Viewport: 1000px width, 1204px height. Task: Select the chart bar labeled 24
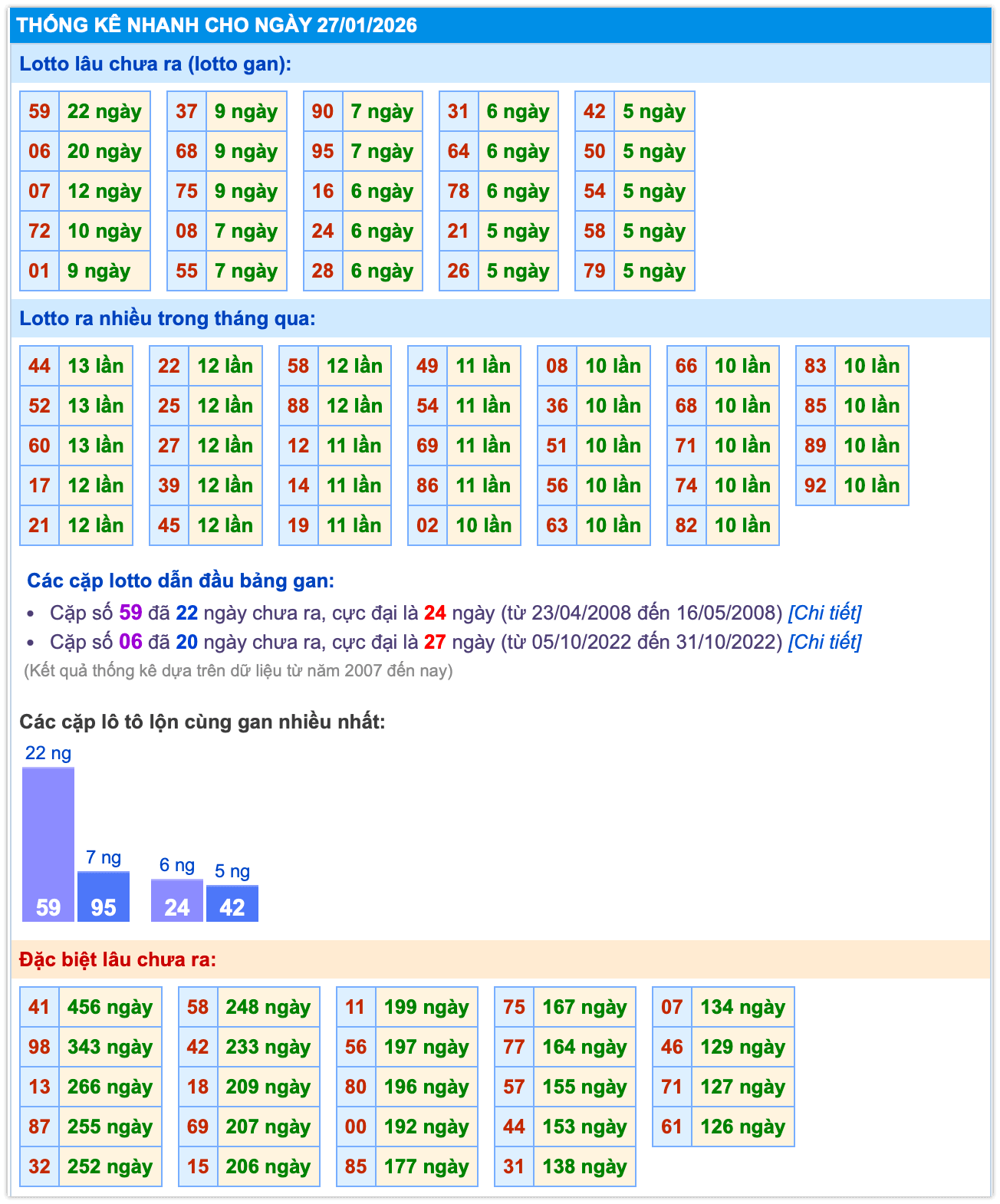177,901
